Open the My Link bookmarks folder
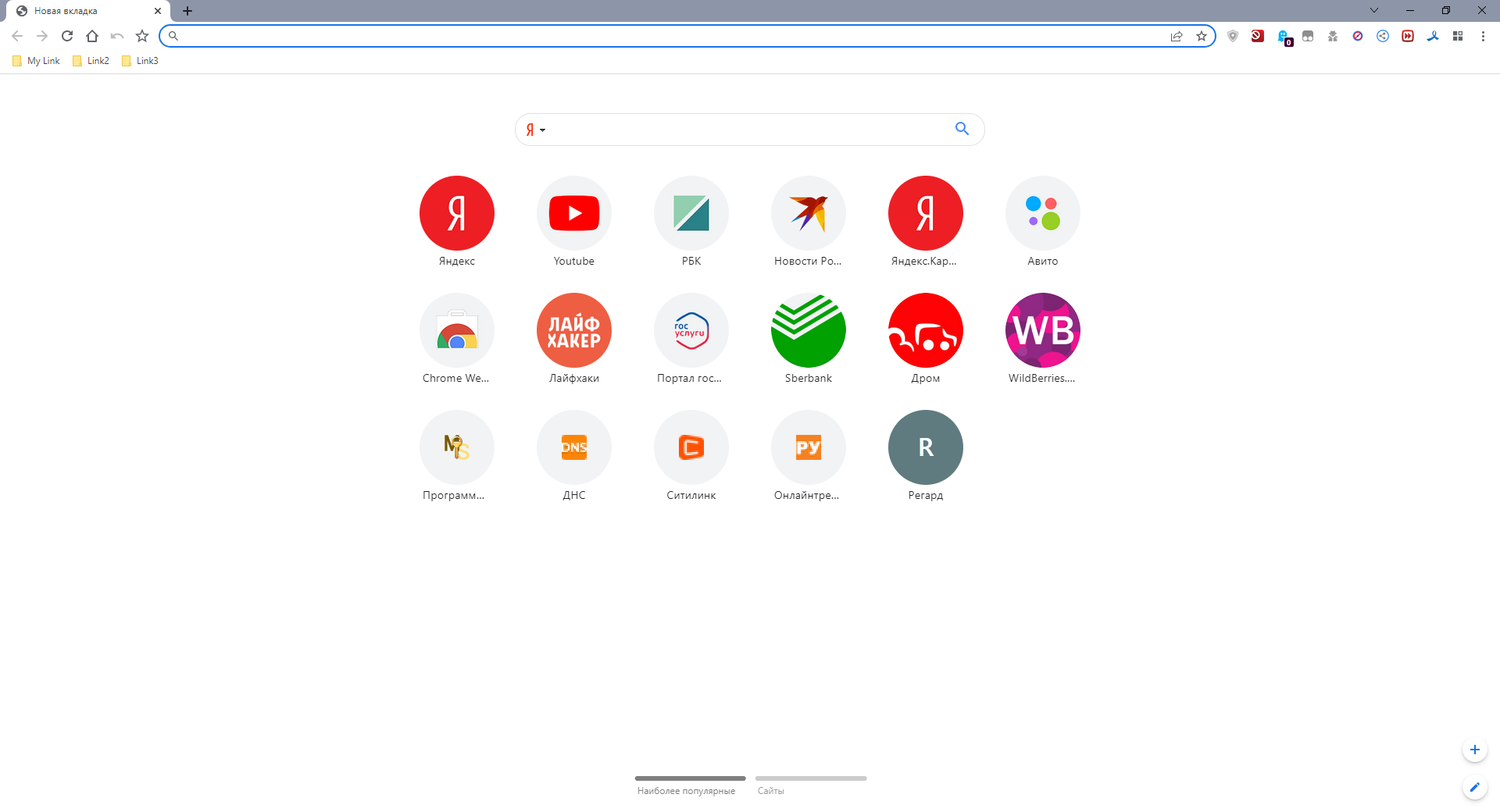1500x812 pixels. coord(36,61)
